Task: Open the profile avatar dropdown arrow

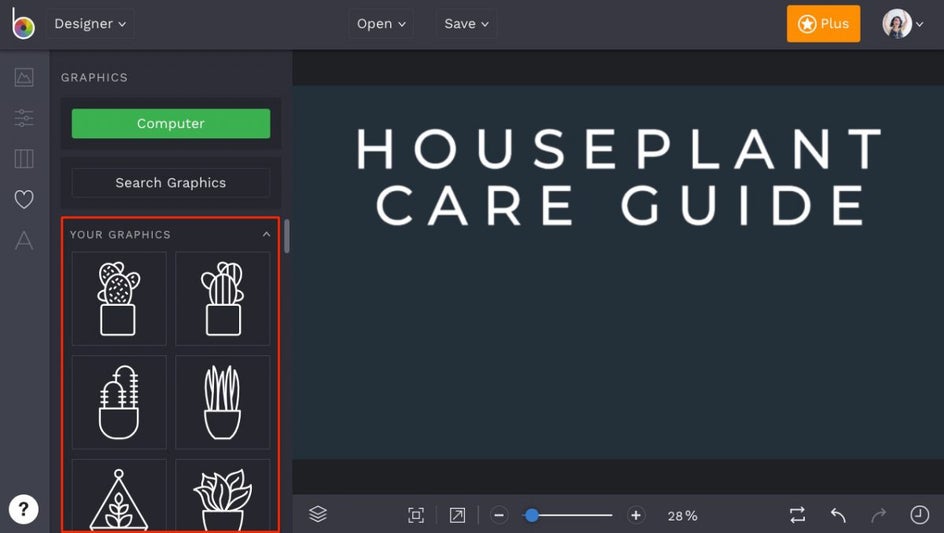Action: [919, 25]
